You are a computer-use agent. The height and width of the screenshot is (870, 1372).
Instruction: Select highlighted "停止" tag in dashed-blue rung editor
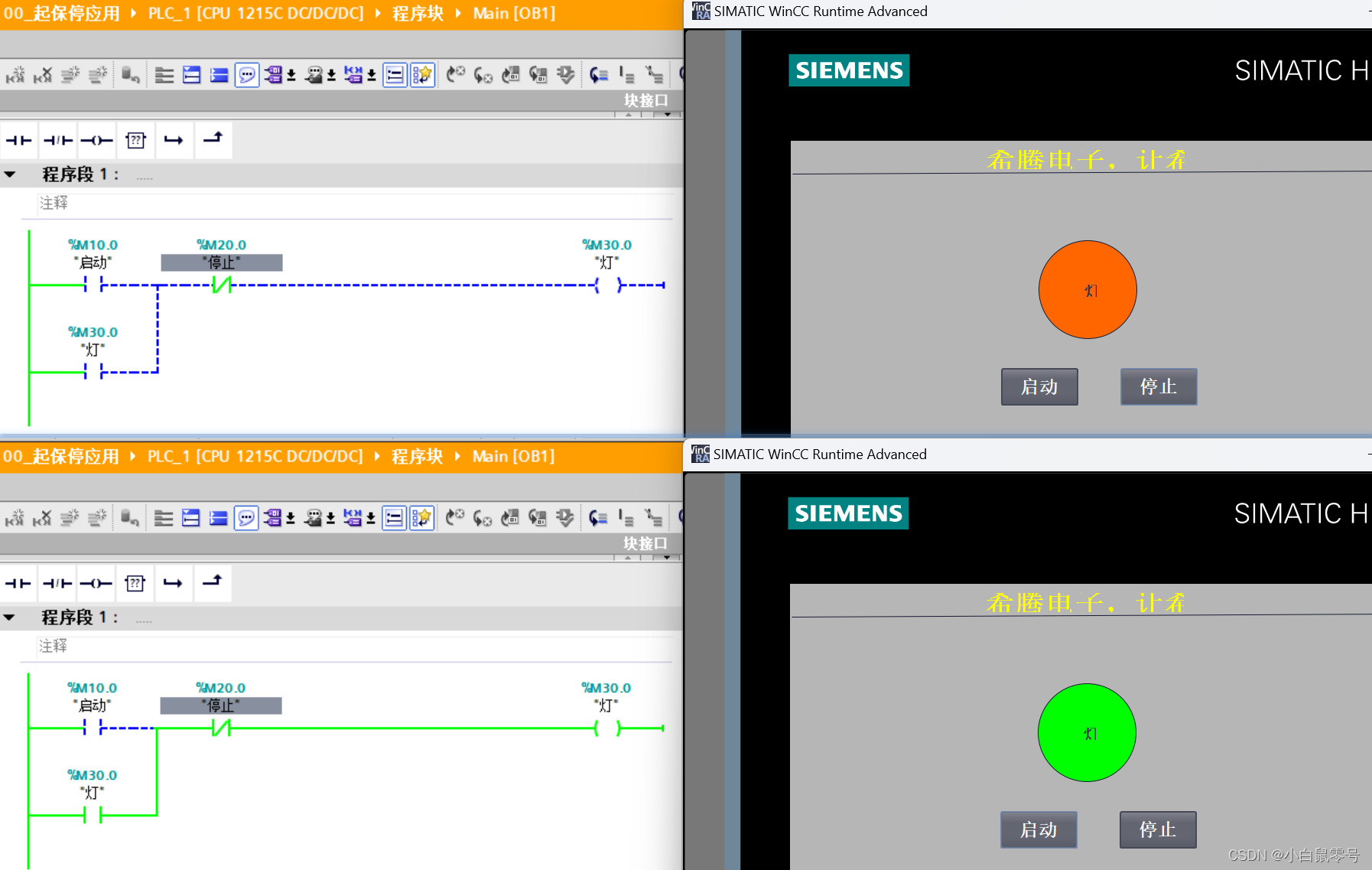click(x=222, y=262)
